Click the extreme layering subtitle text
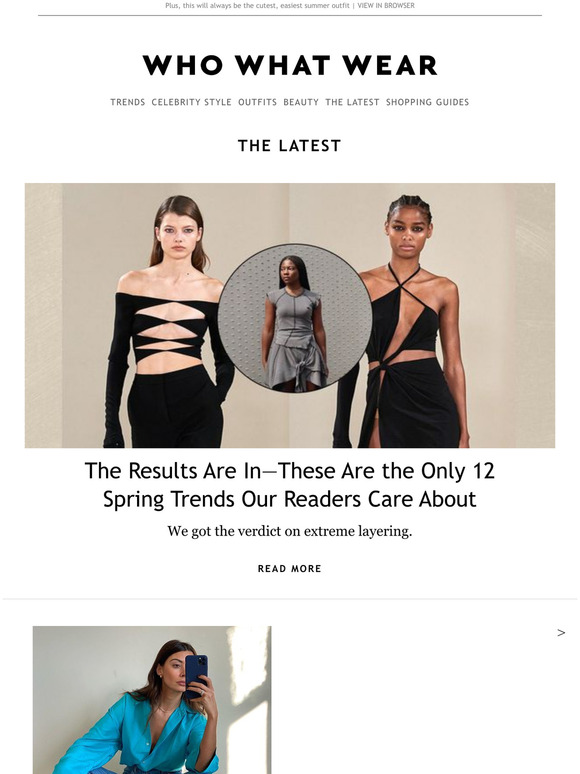This screenshot has width=580, height=774. (x=289, y=532)
